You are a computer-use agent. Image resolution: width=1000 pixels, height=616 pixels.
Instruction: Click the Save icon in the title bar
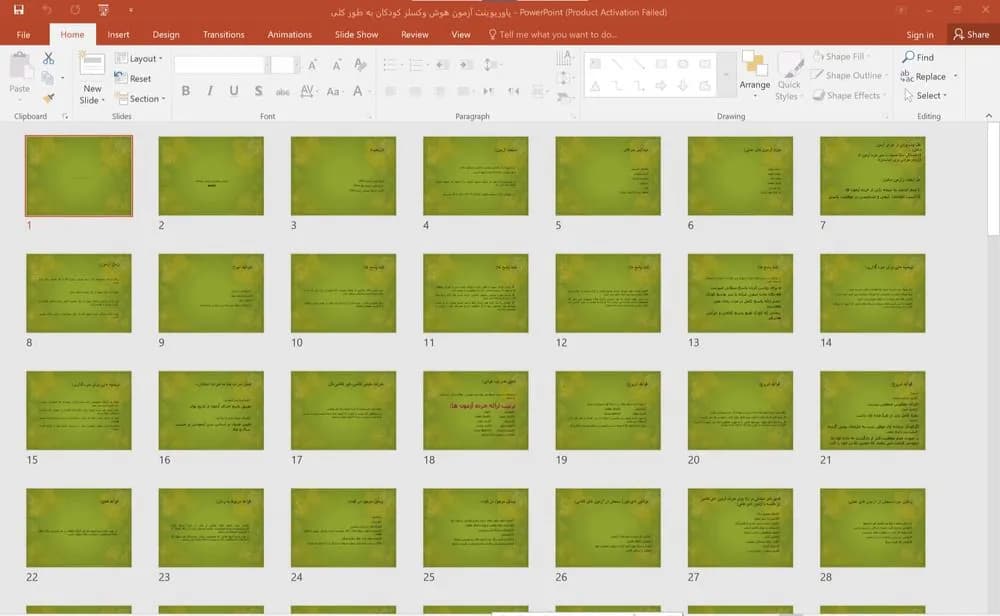tap(18, 10)
